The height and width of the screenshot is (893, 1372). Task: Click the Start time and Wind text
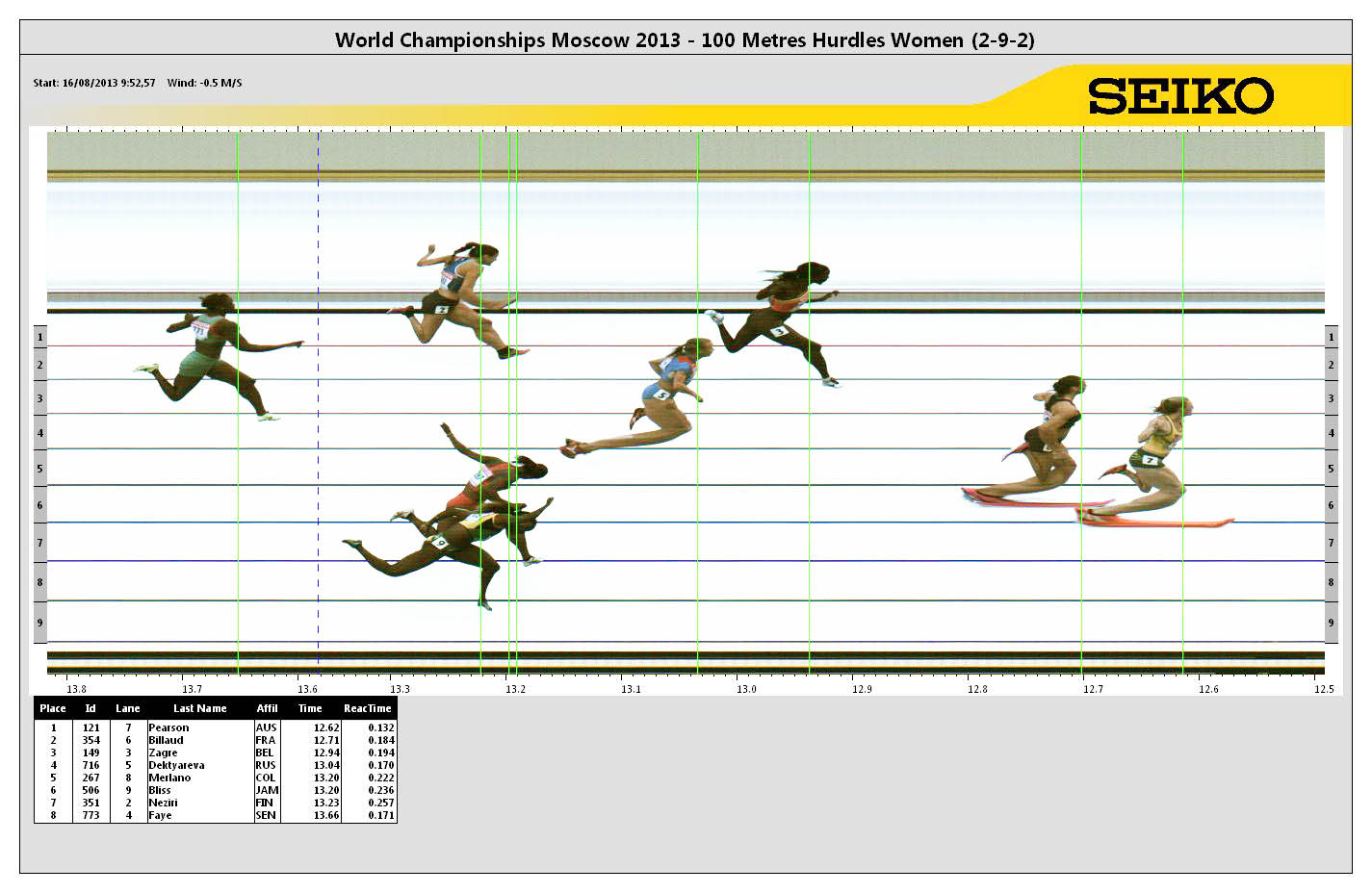pos(138,83)
